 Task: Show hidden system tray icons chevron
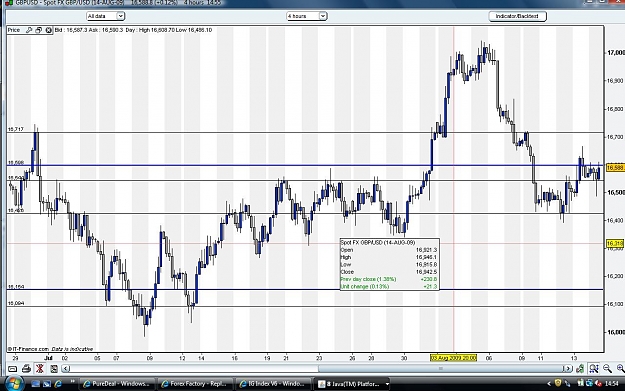tap(548, 383)
